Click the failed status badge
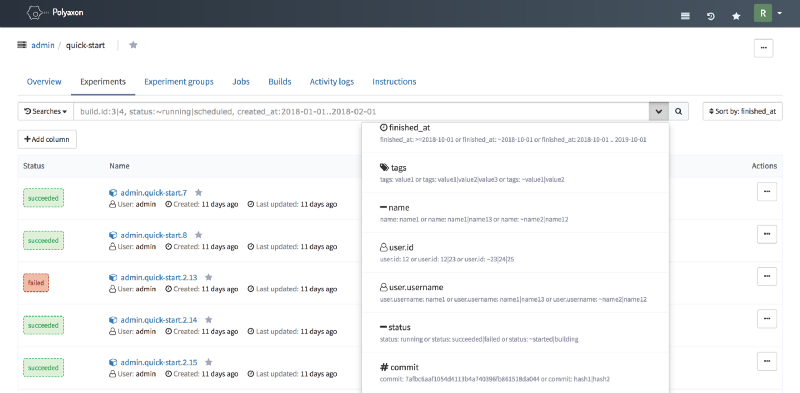 point(36,283)
